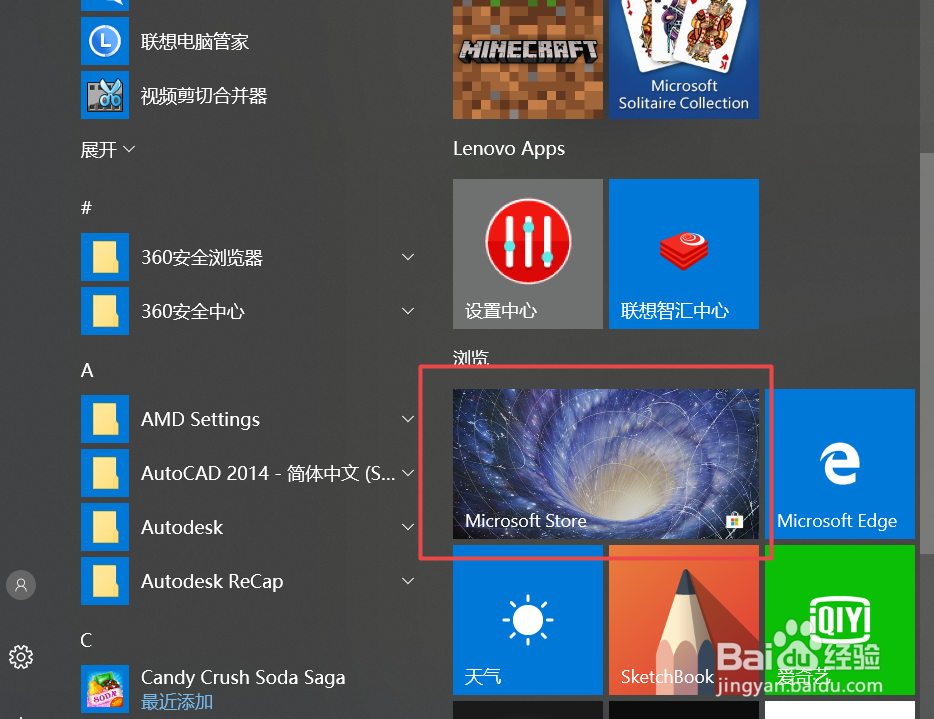Click the A section letter header

pyautogui.click(x=87, y=370)
